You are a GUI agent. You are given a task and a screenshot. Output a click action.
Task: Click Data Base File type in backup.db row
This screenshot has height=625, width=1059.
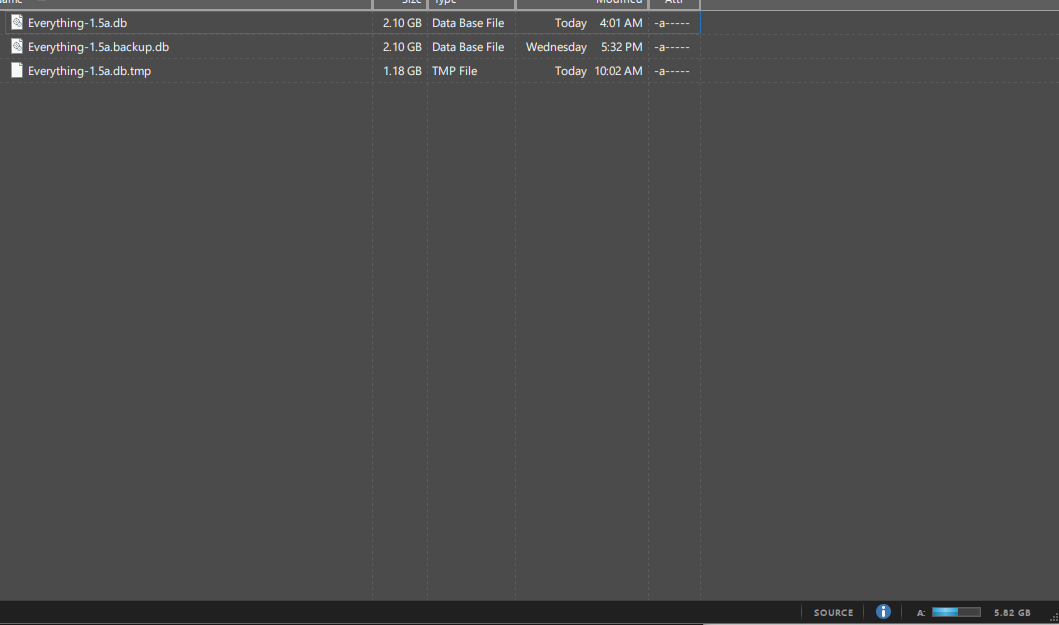coord(468,47)
